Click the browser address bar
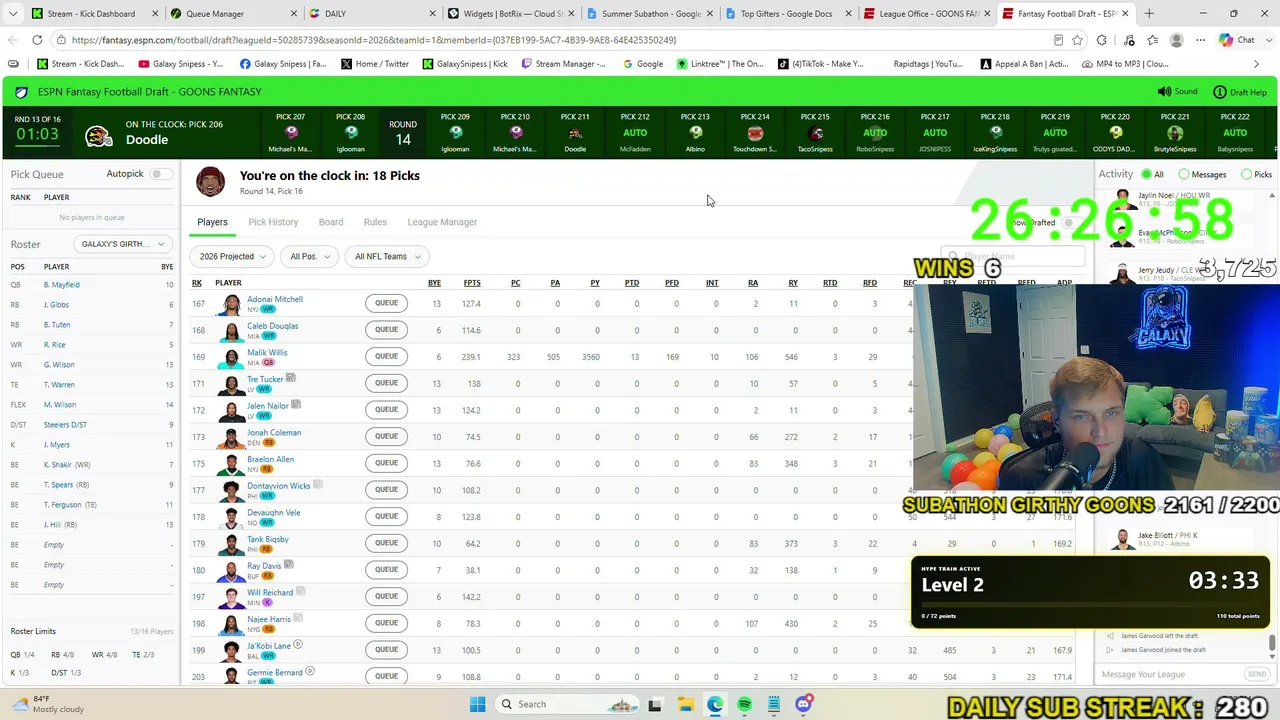1280x720 pixels. [560, 40]
